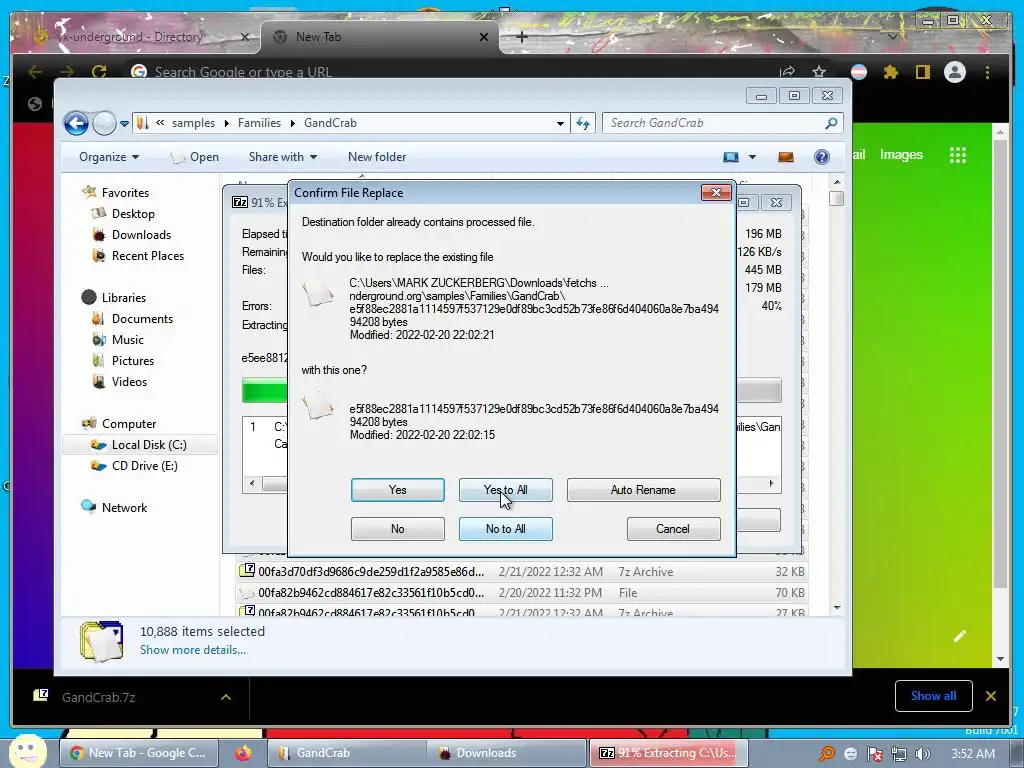Switch to Downloads taskbar window
This screenshot has width=1024, height=768.
[506, 753]
